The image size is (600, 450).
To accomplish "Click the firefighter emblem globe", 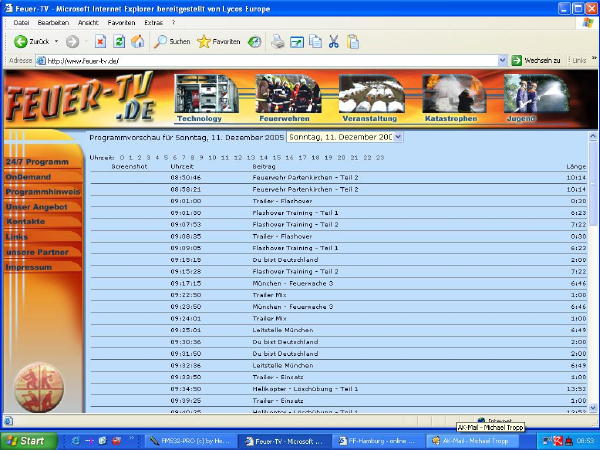I will click(39, 387).
